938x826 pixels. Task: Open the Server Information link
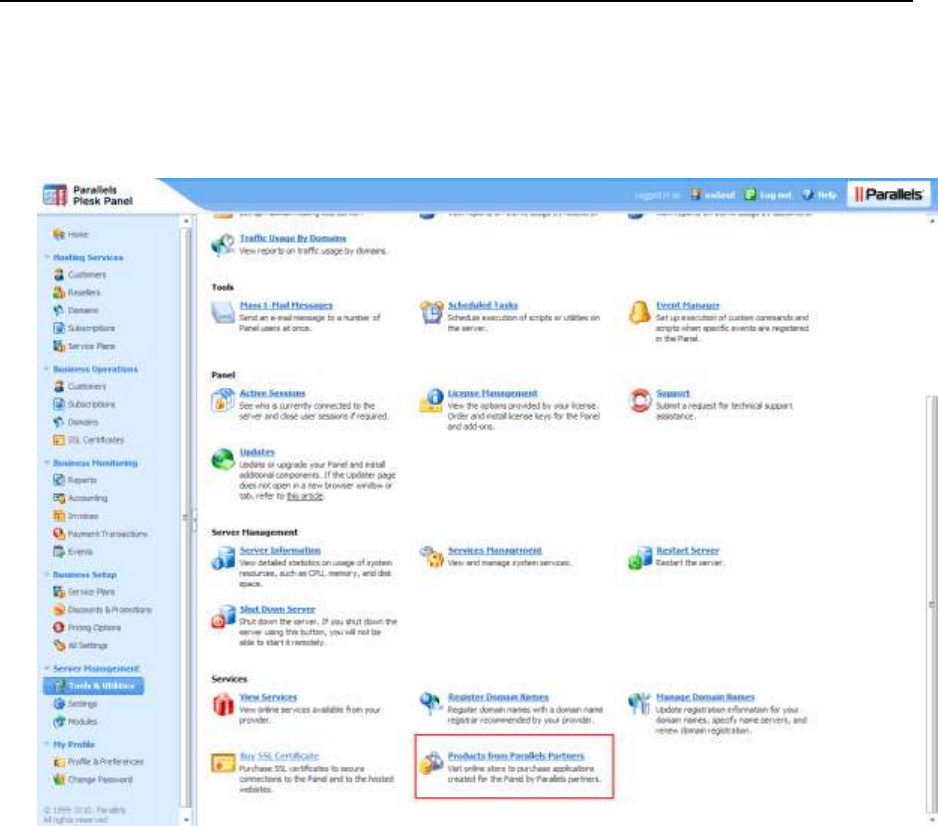[280, 550]
